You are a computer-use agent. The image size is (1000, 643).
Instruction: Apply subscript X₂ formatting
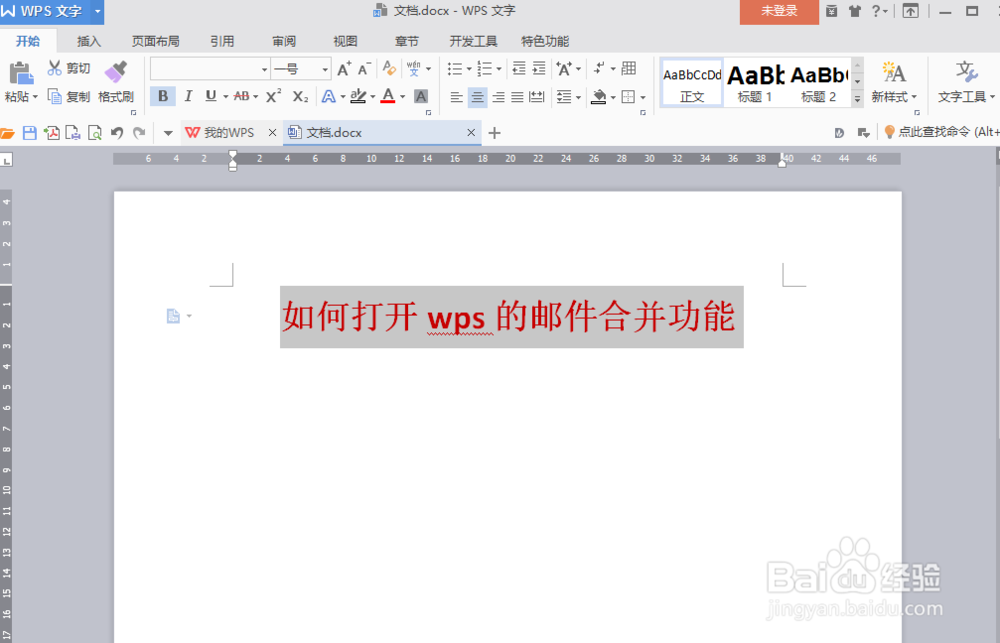click(x=300, y=96)
